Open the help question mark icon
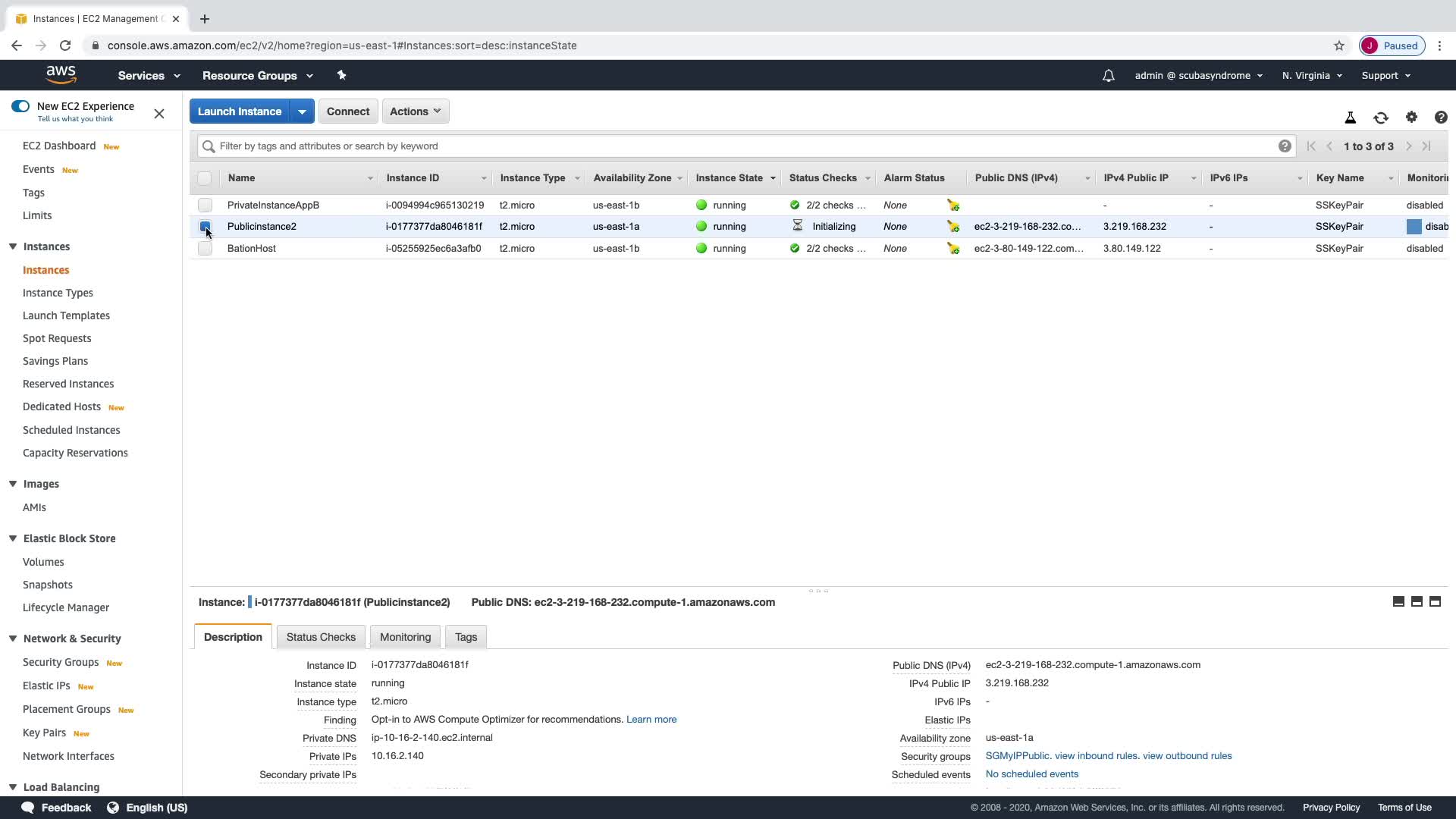Screen dimensions: 1456x819 point(1440,118)
